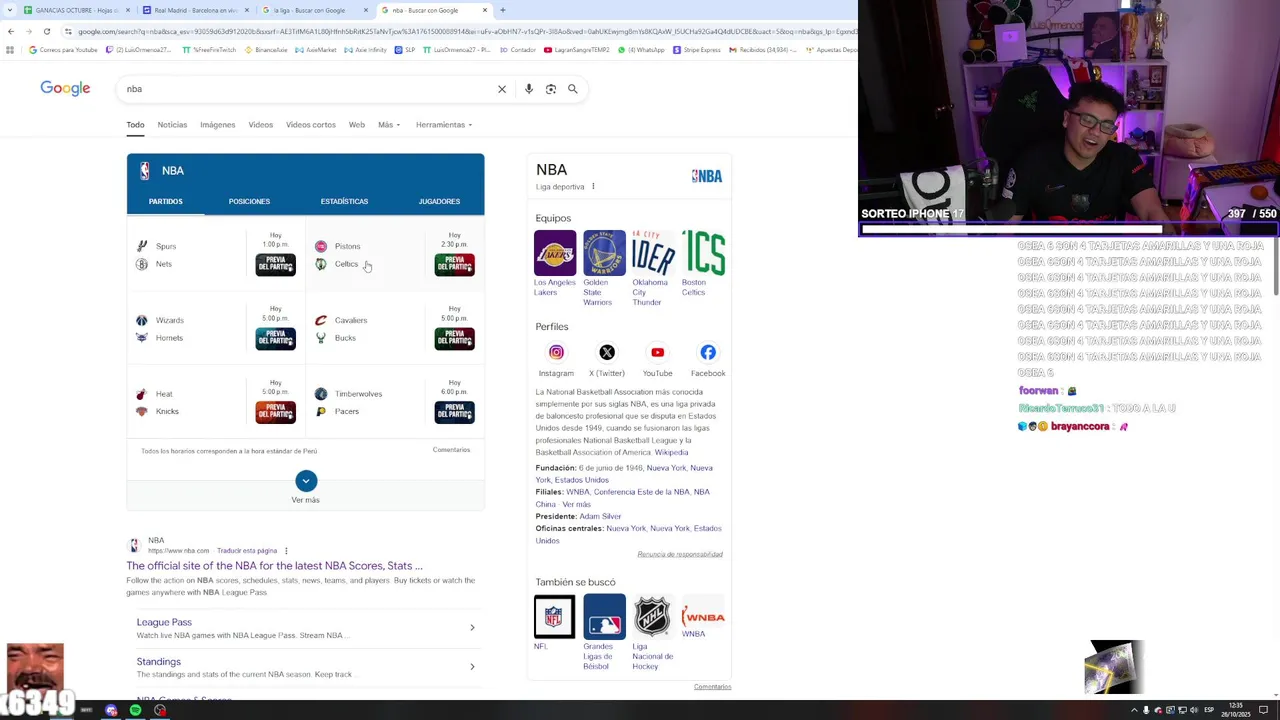The height and width of the screenshot is (720, 1280).
Task: Show hidden system tray icons chevron
Action: point(1134,710)
